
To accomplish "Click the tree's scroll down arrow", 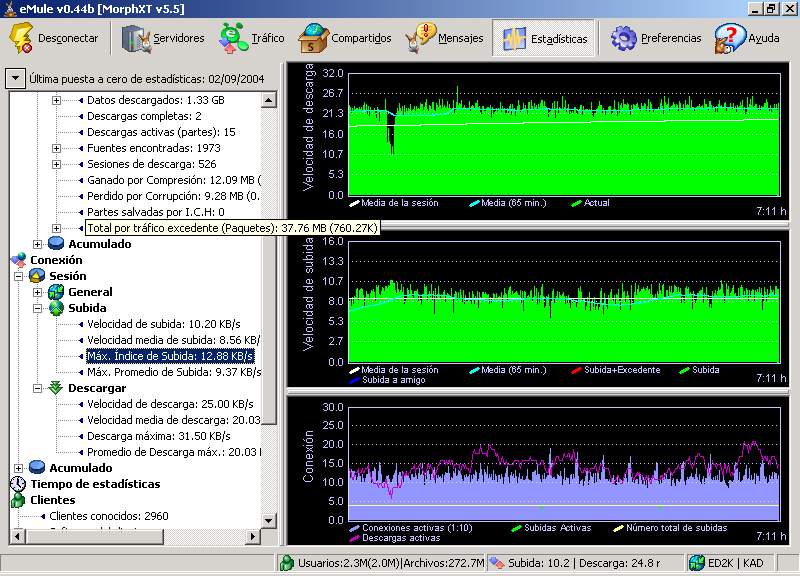I will point(269,521).
